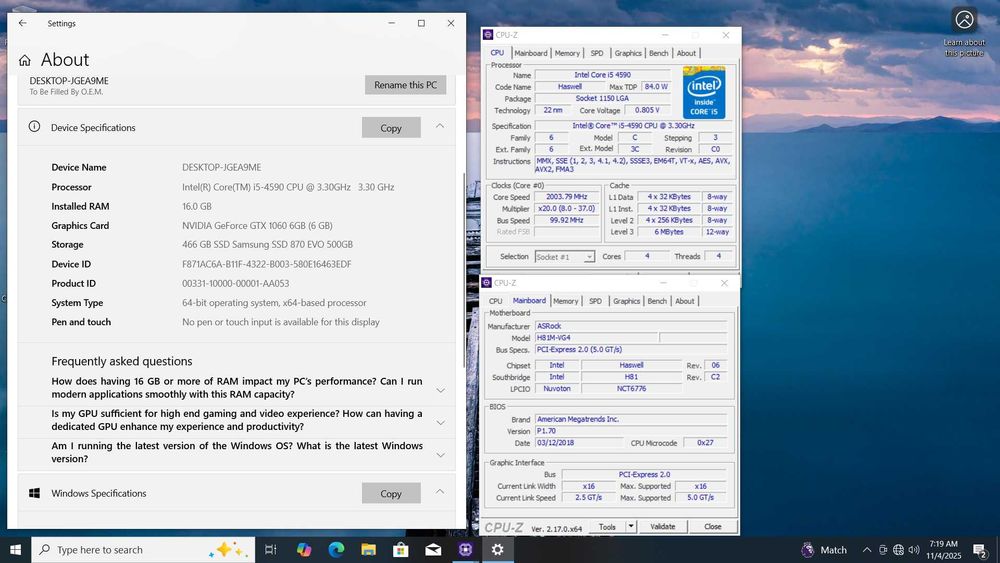1000x563 pixels.
Task: Collapse the Windows Specifications section
Action: tap(440, 492)
